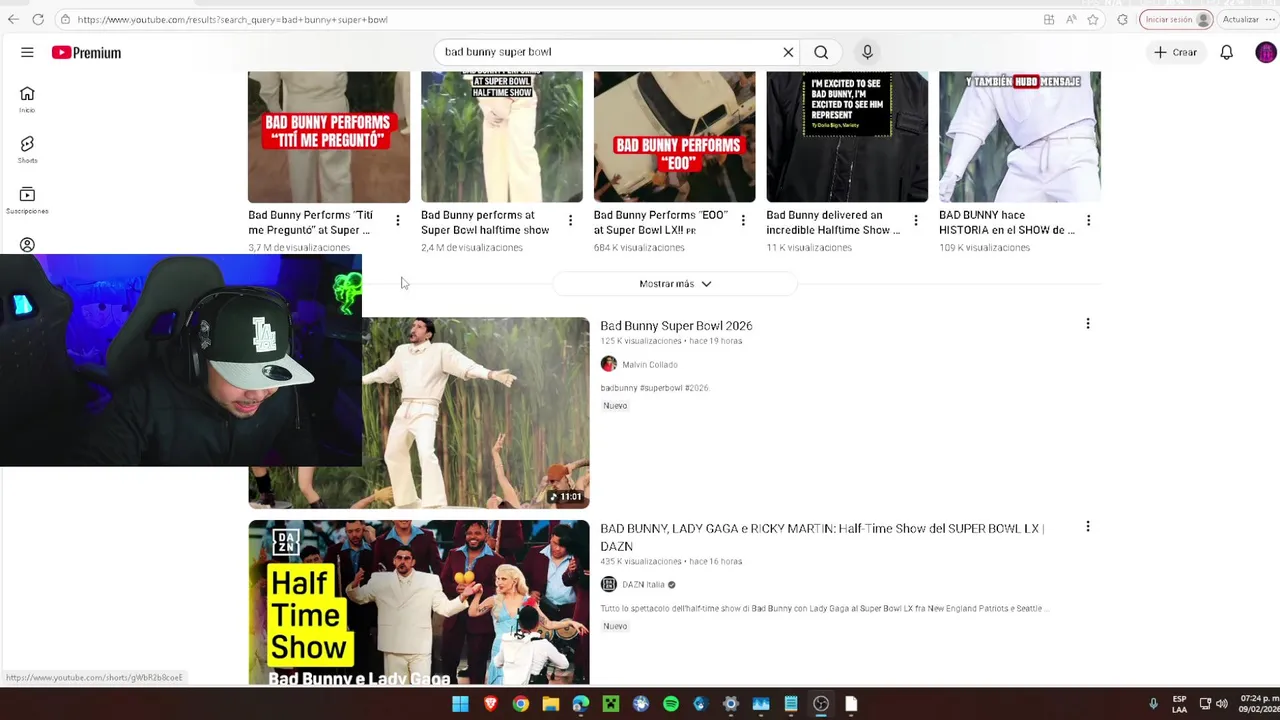Viewport: 1280px width, 720px height.
Task: Open the YouTube hamburger guide menu
Action: click(27, 52)
